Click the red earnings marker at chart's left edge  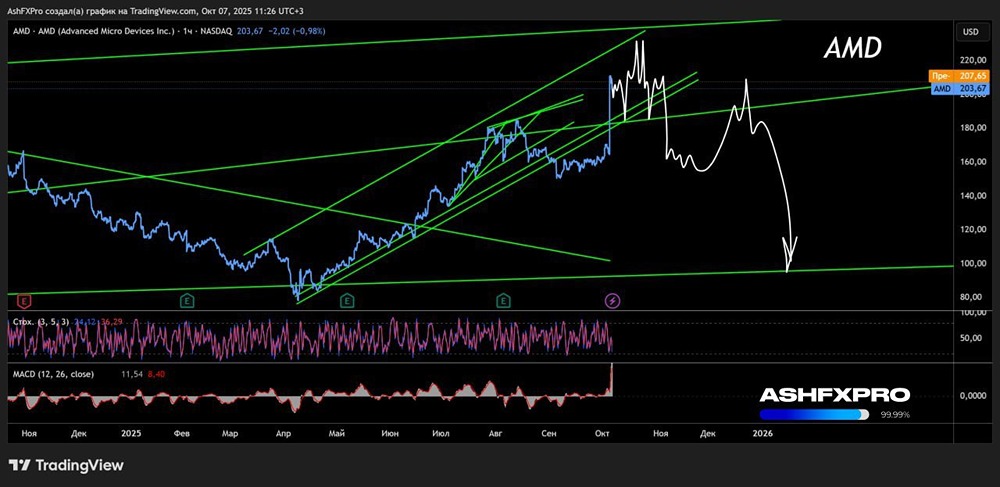26,300
